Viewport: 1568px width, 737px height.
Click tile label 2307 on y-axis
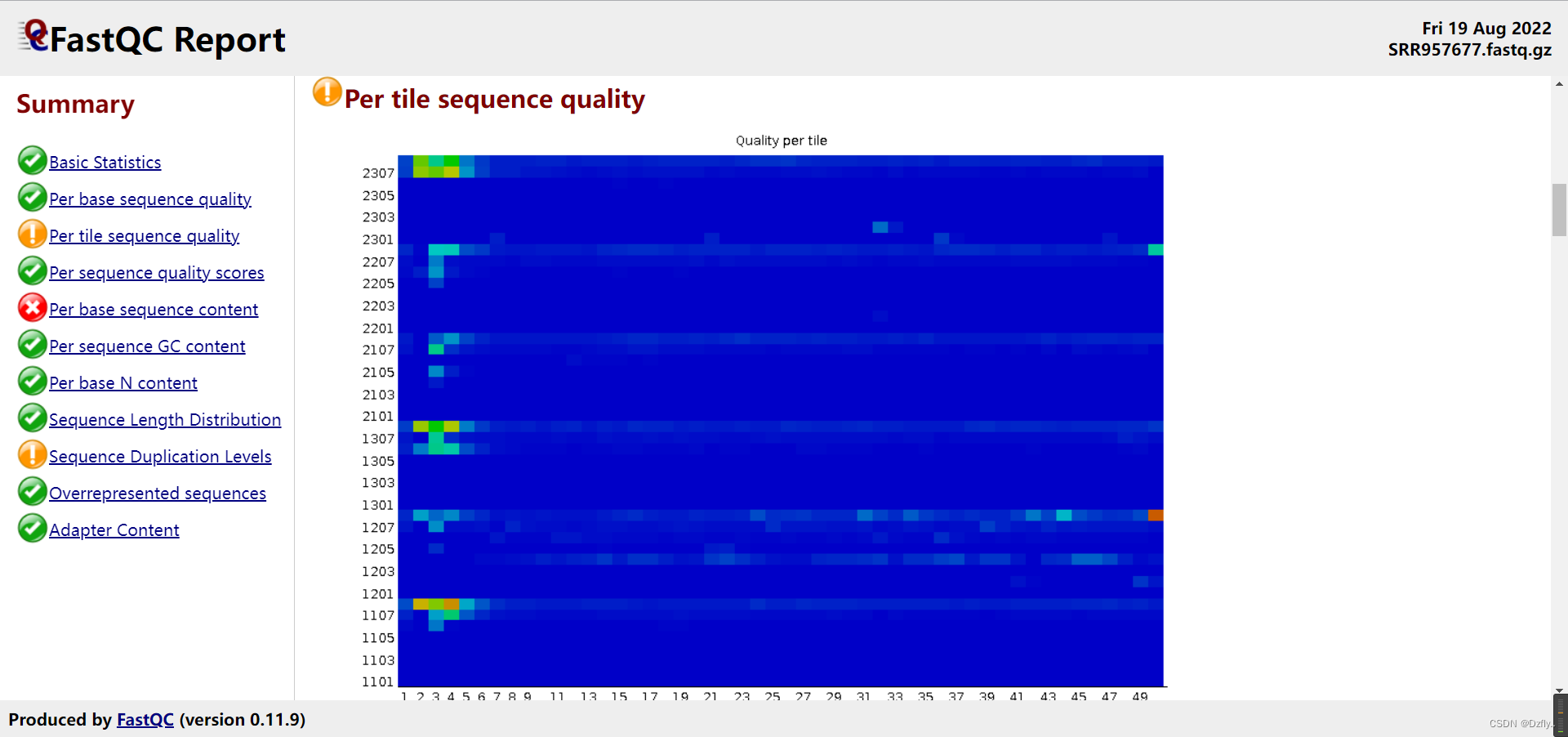(x=378, y=173)
